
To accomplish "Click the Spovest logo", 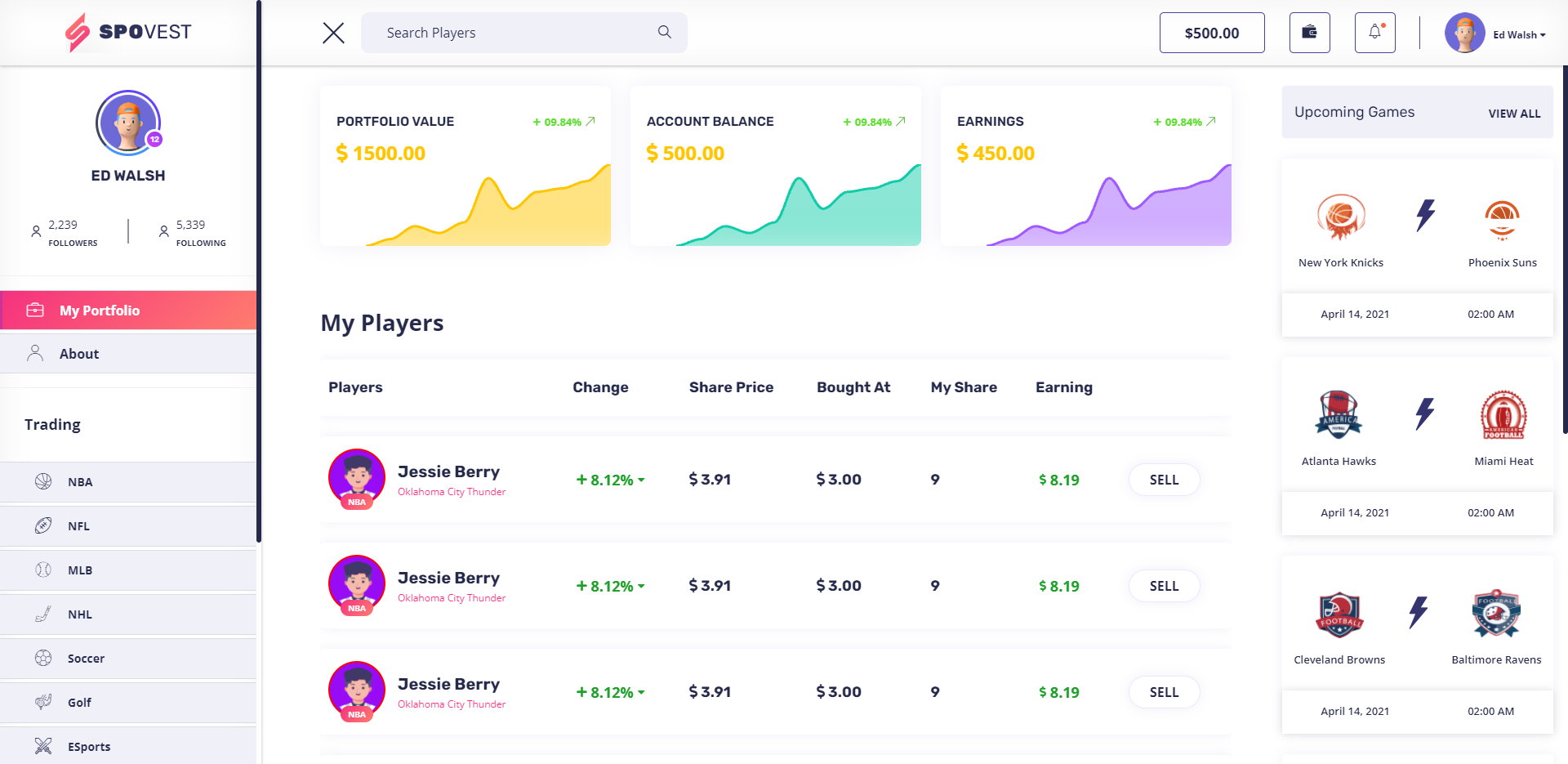I will pos(128,33).
